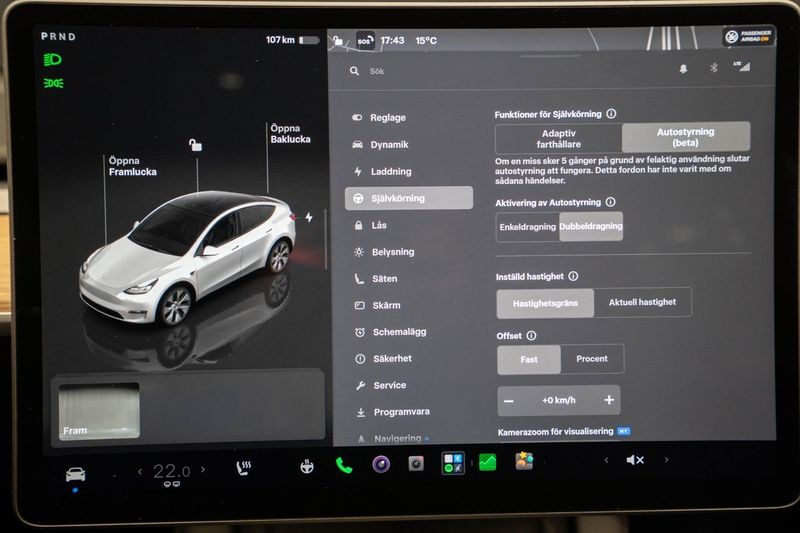Tap the 17:43 clock
Image resolution: width=800 pixels, height=533 pixels.
[392, 40]
